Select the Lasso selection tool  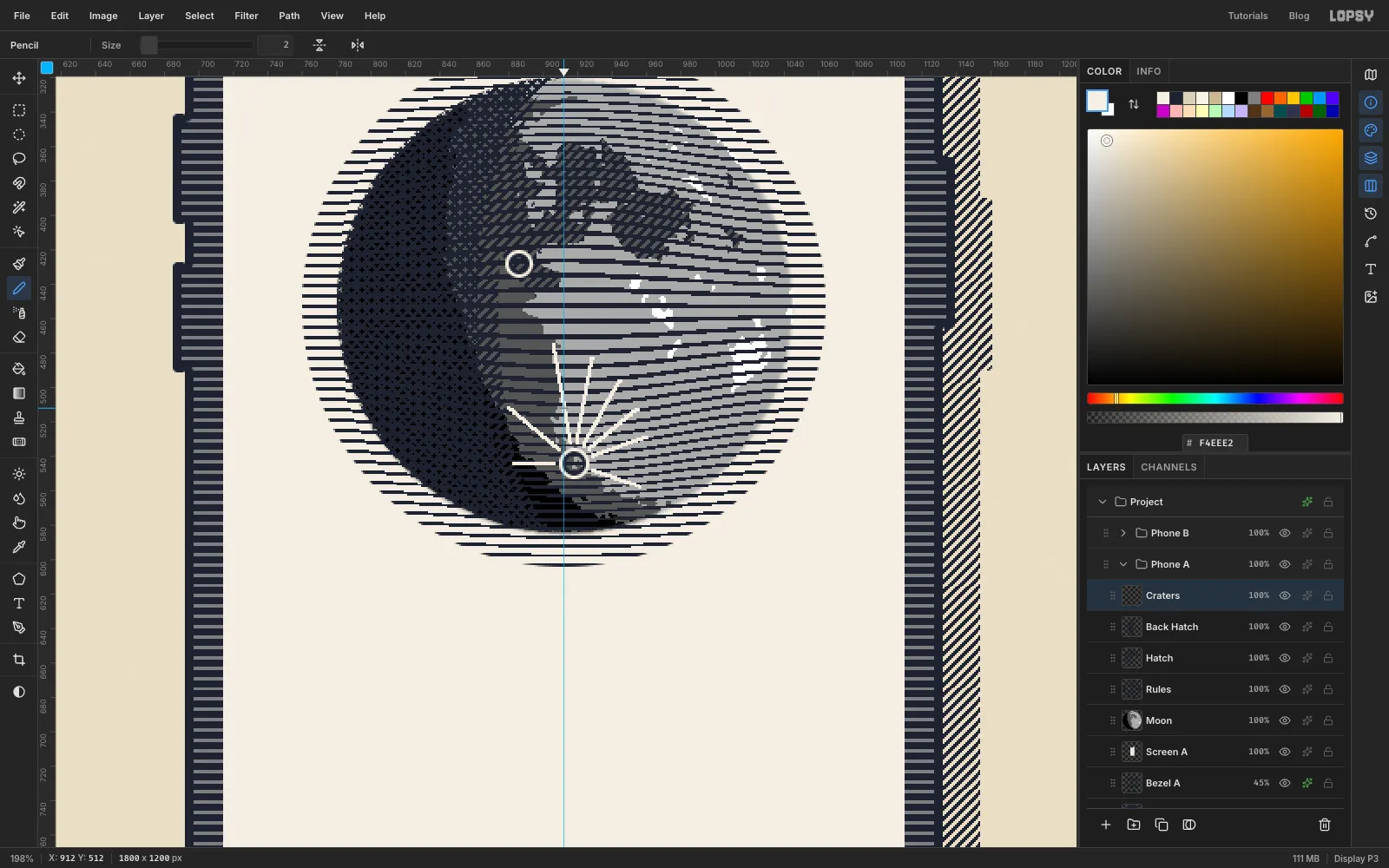(x=19, y=159)
